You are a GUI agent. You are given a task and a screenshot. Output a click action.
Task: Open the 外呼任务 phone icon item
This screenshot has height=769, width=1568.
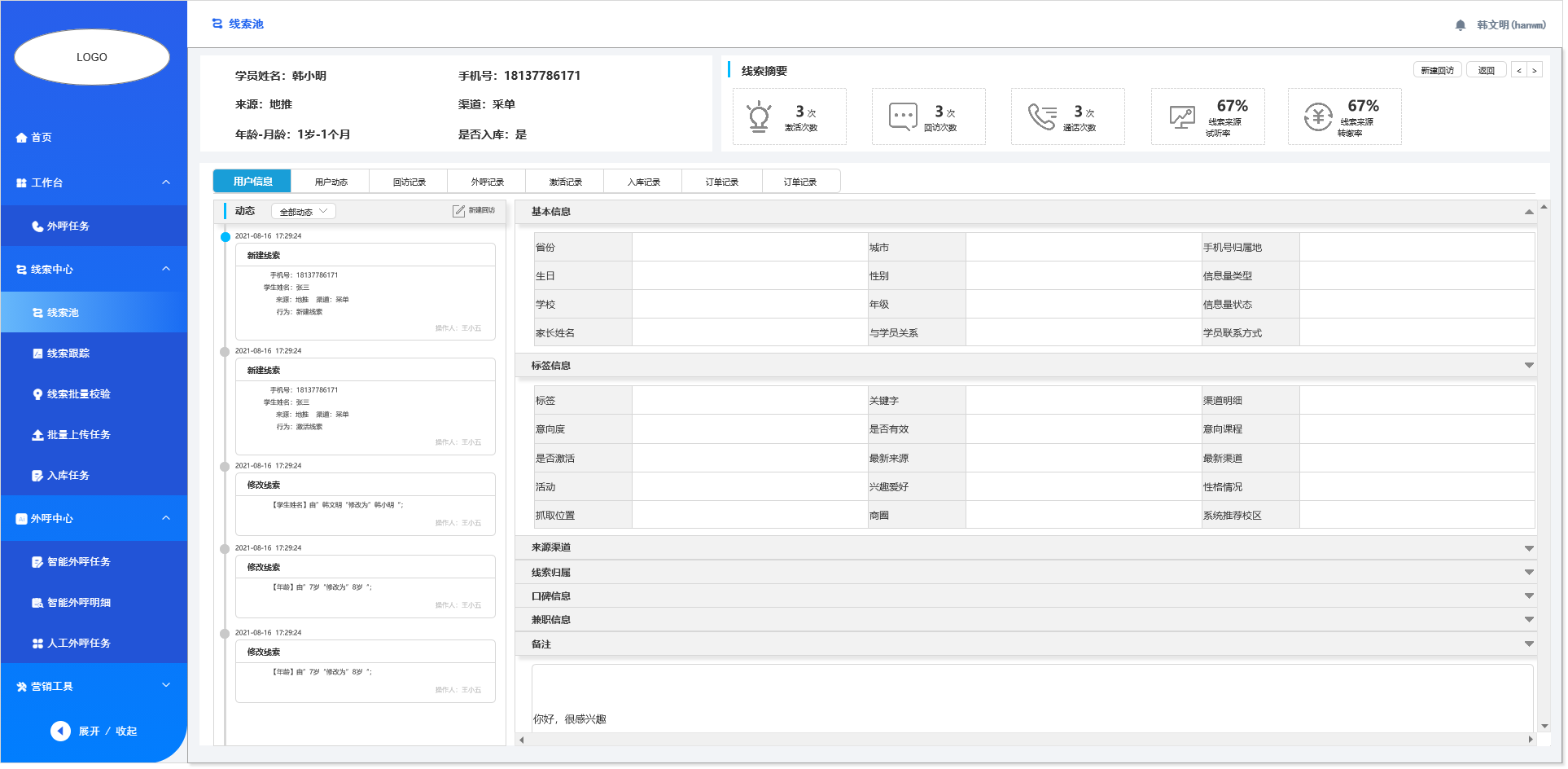pyautogui.click(x=37, y=226)
